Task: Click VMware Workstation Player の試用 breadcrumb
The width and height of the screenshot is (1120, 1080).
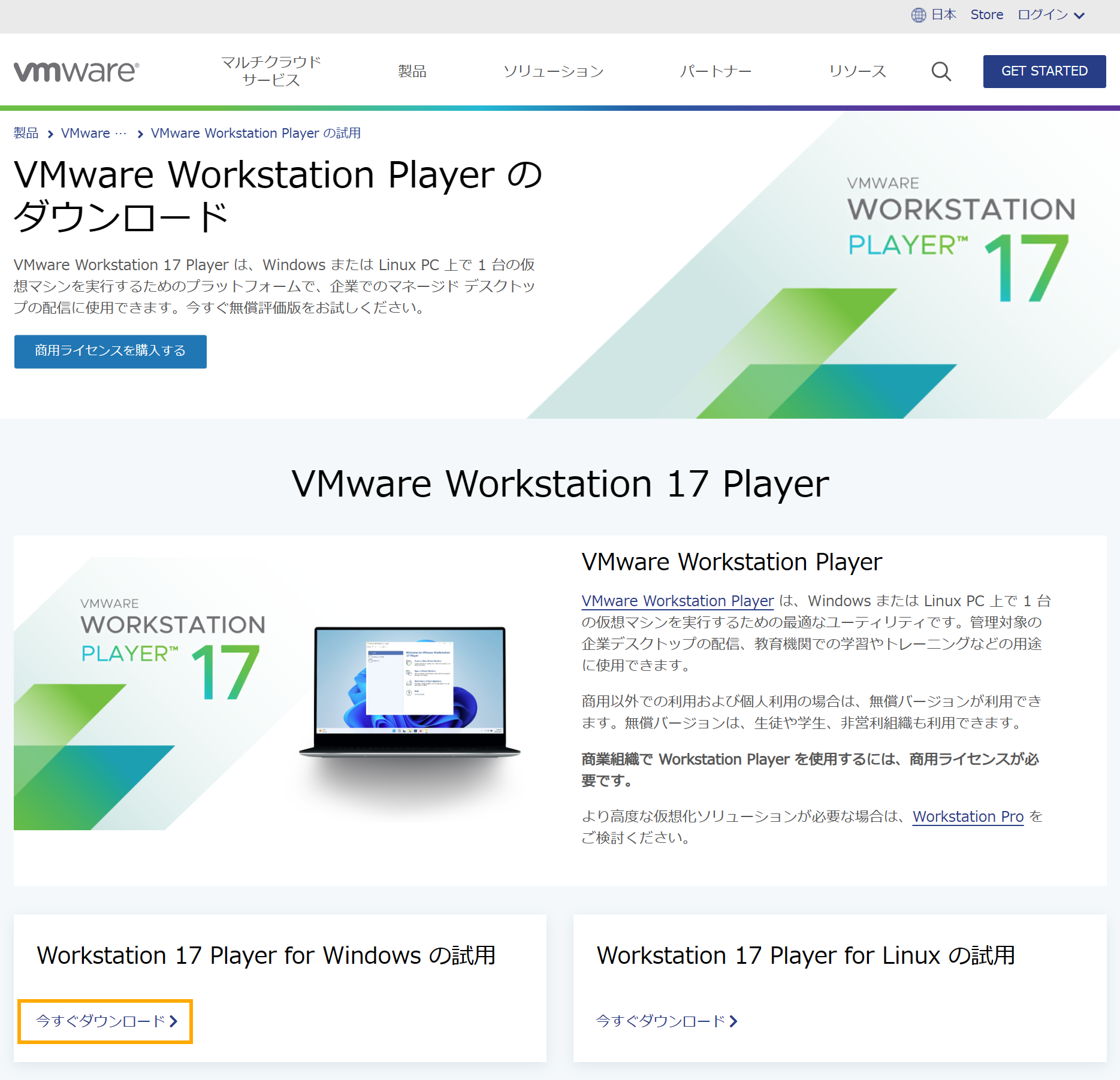Action: [255, 133]
